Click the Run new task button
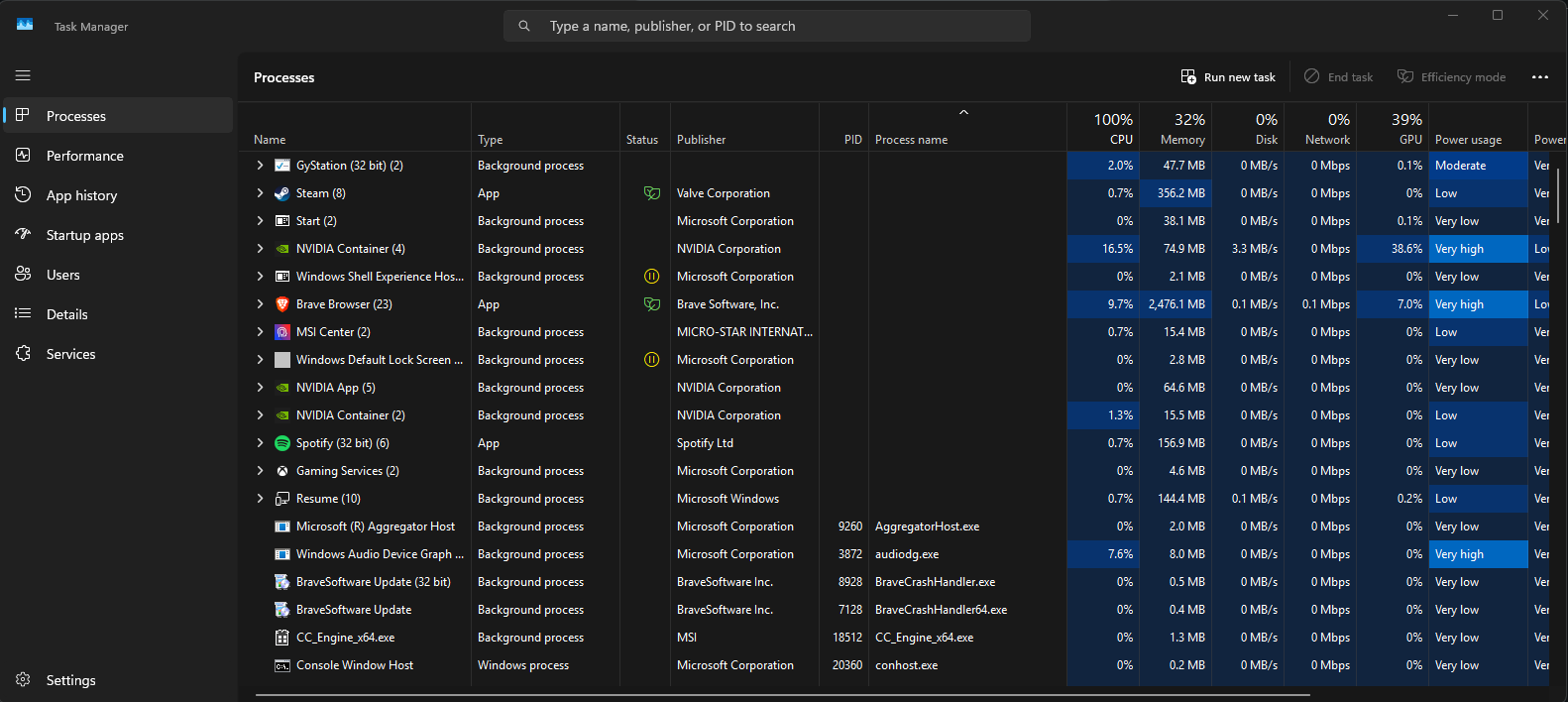Viewport: 1568px width, 702px height. click(1228, 77)
